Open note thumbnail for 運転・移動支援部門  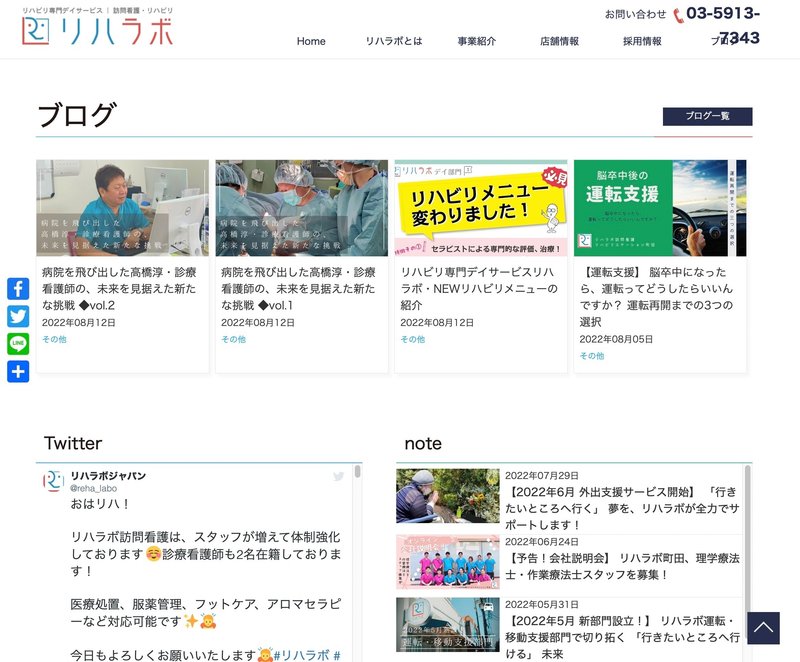(x=448, y=625)
